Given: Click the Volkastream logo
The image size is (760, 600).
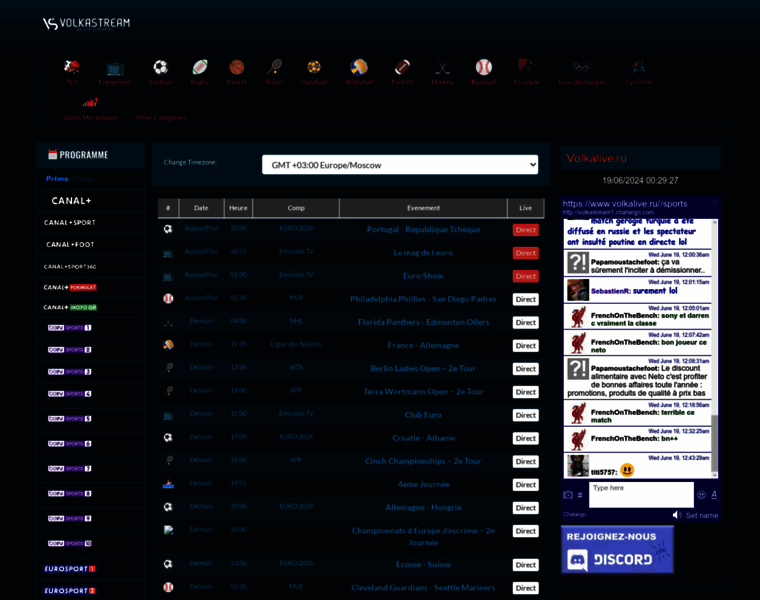Looking at the screenshot, I should coord(87,23).
